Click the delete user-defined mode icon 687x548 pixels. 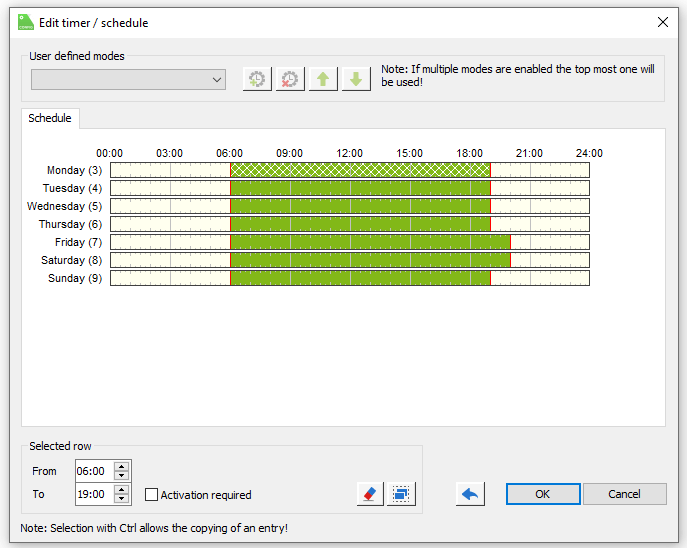pos(289,80)
